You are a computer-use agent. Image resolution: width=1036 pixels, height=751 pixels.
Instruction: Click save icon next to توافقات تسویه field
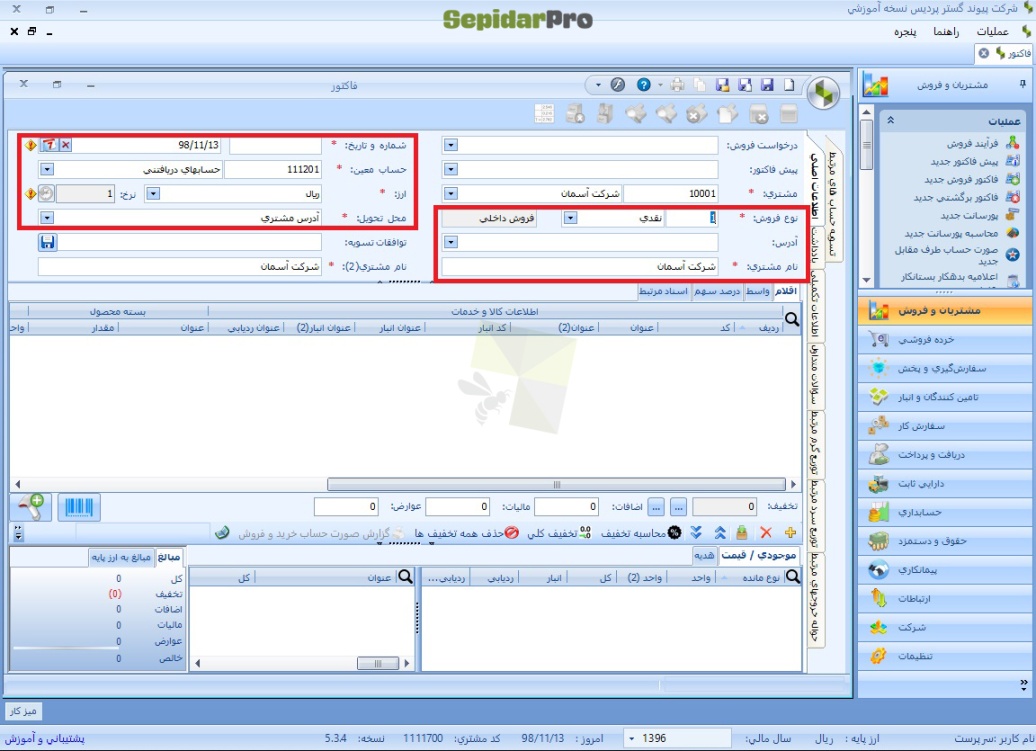tap(48, 242)
